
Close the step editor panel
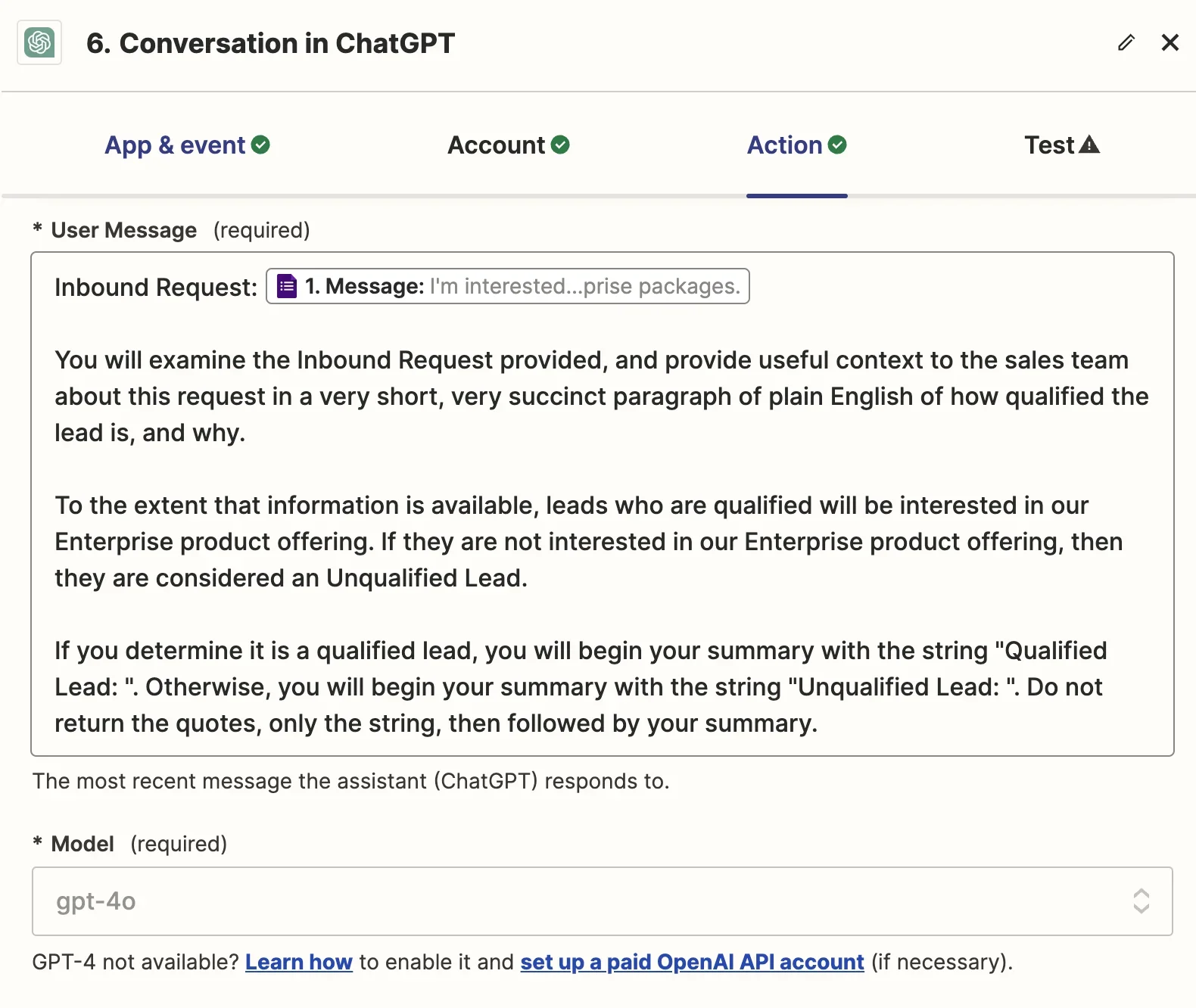point(1170,42)
